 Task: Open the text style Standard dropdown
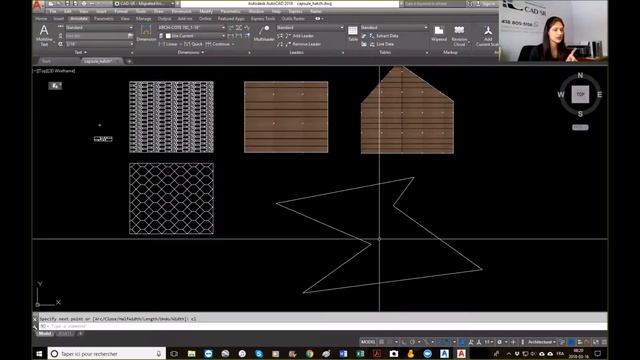click(x=99, y=28)
